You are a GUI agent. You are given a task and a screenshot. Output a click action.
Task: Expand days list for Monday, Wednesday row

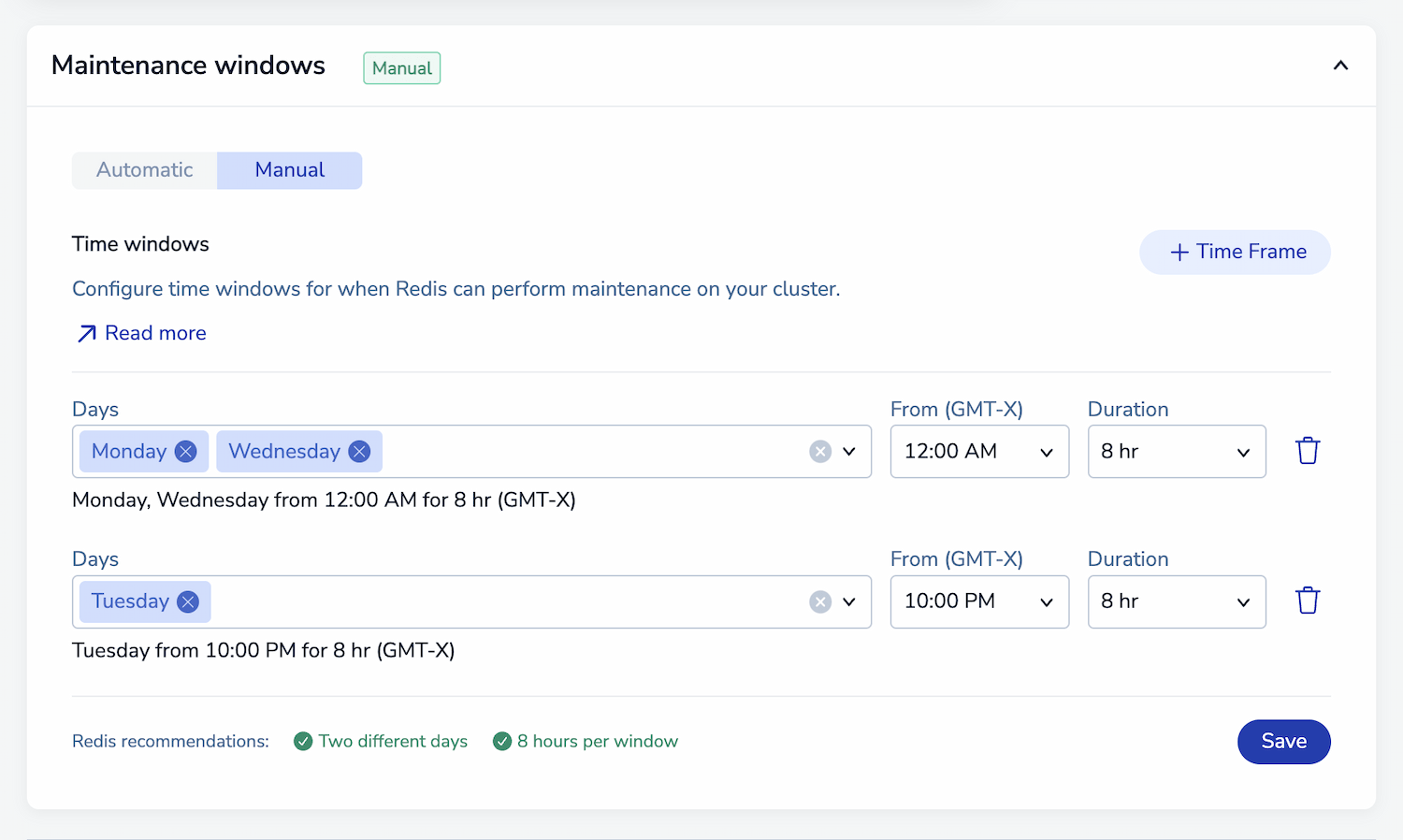click(849, 452)
